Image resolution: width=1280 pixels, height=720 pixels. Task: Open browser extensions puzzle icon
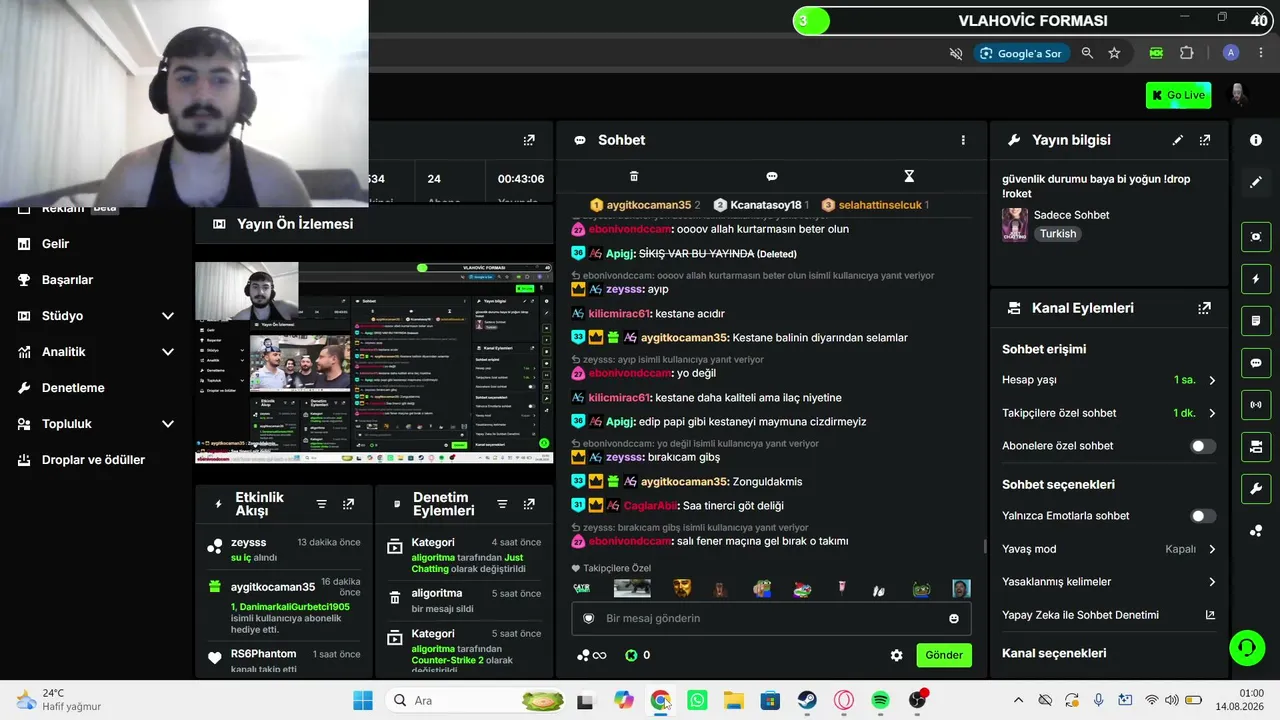pos(1187,53)
